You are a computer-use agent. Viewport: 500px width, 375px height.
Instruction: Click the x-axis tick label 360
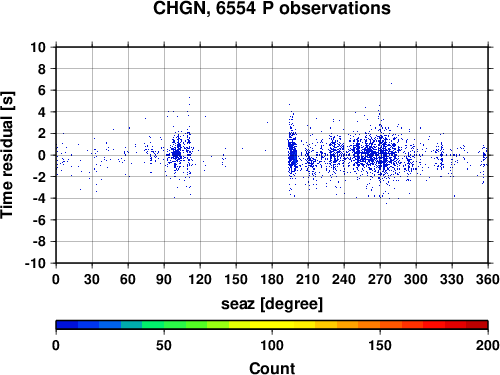488,279
